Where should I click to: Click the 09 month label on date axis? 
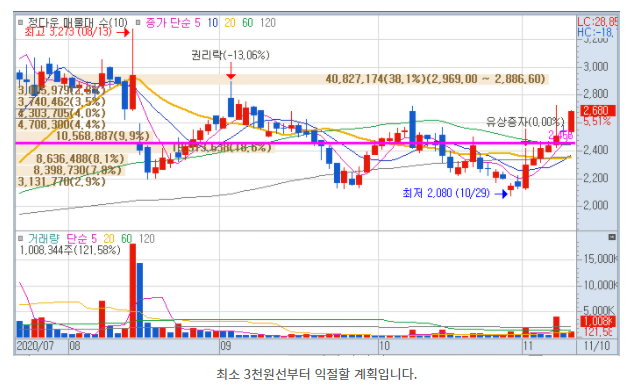[225, 347]
